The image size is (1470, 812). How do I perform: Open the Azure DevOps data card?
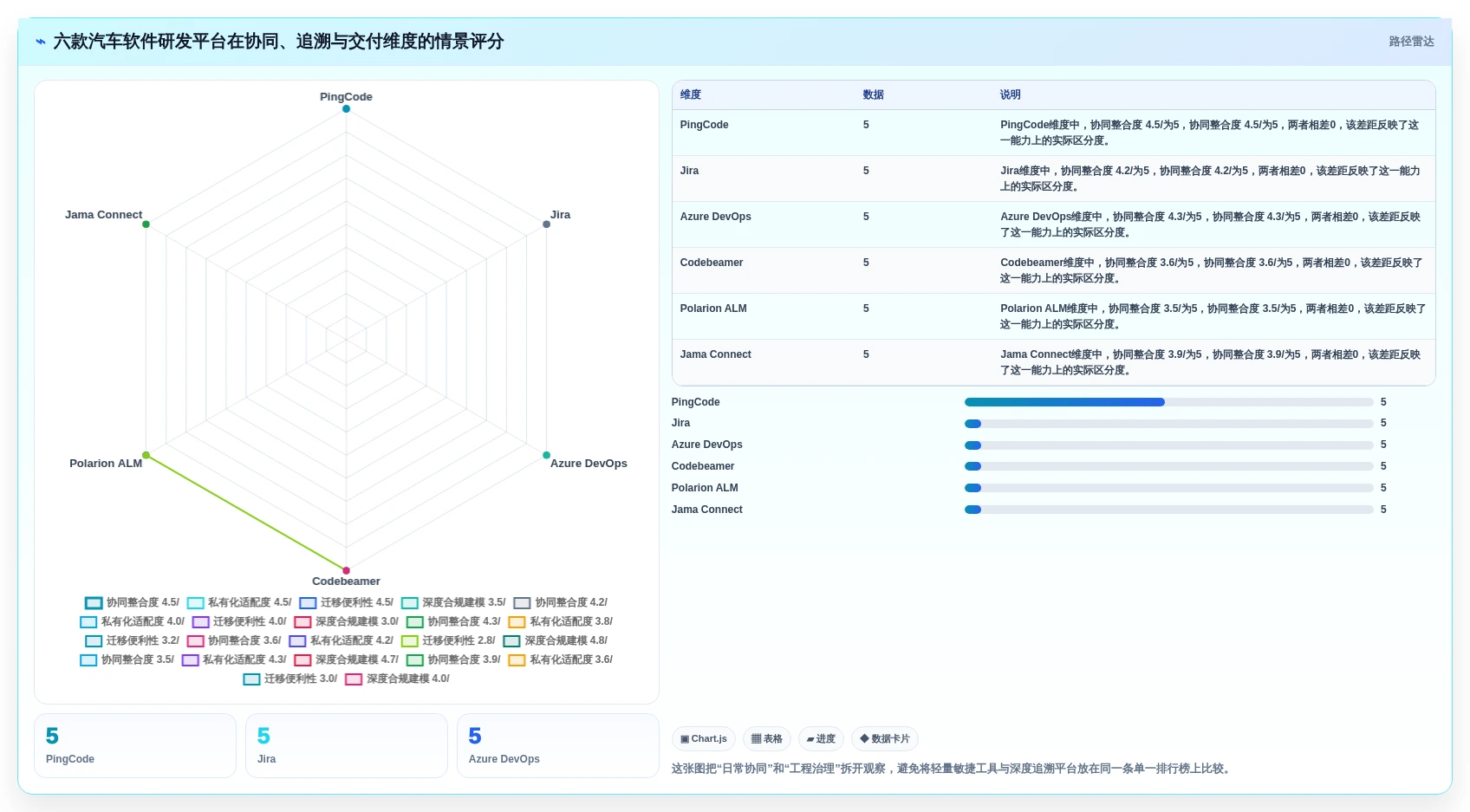[x=558, y=746]
